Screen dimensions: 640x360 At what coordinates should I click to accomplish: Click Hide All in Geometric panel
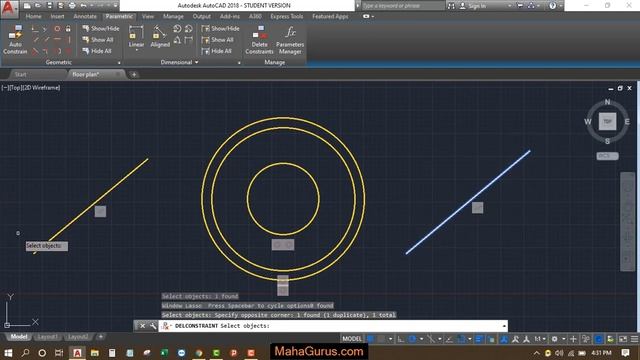coord(97,51)
